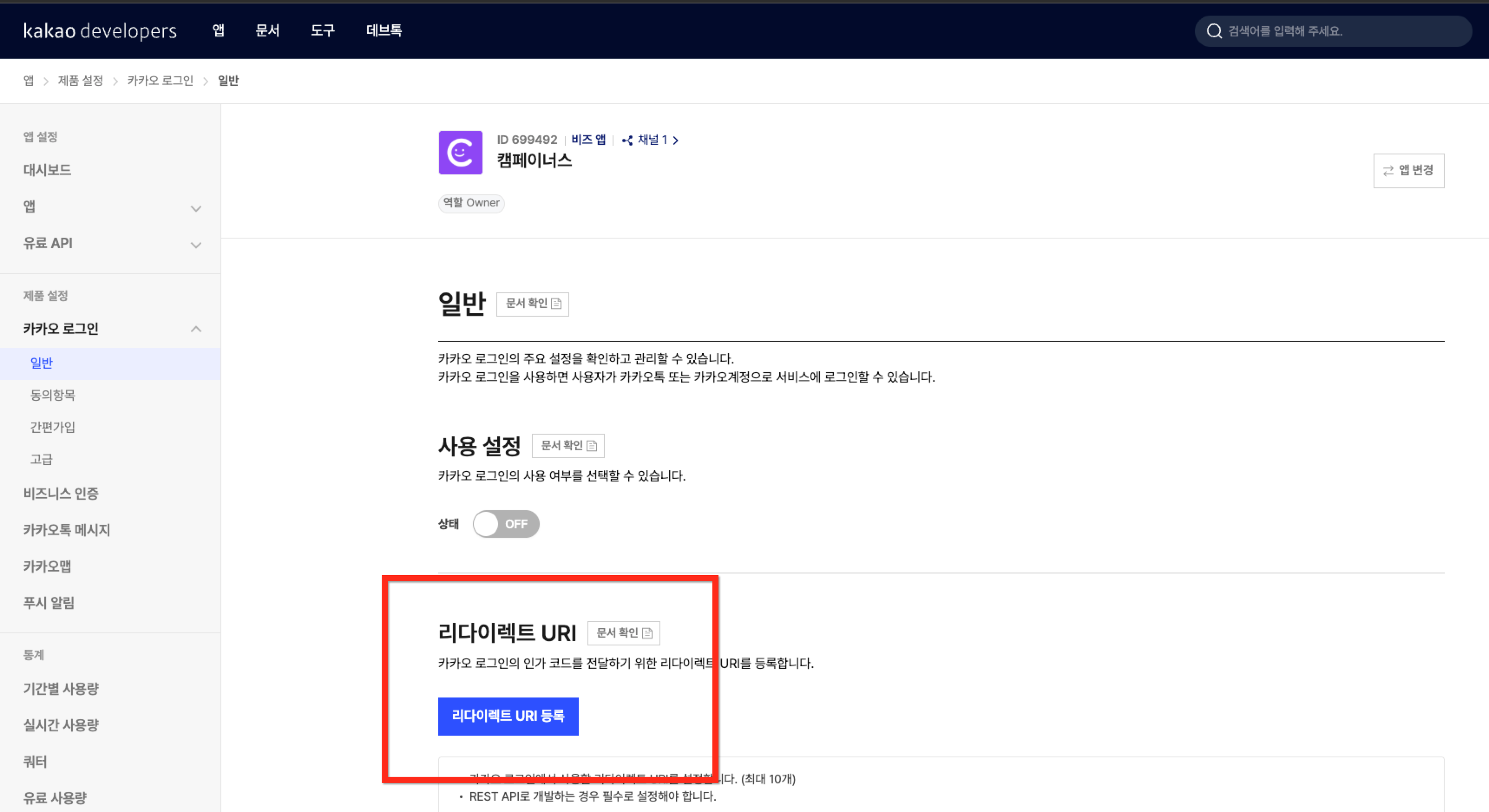Screen dimensions: 1489x812
Task: Expand the 유료 API sidebar section
Action: coord(196,245)
